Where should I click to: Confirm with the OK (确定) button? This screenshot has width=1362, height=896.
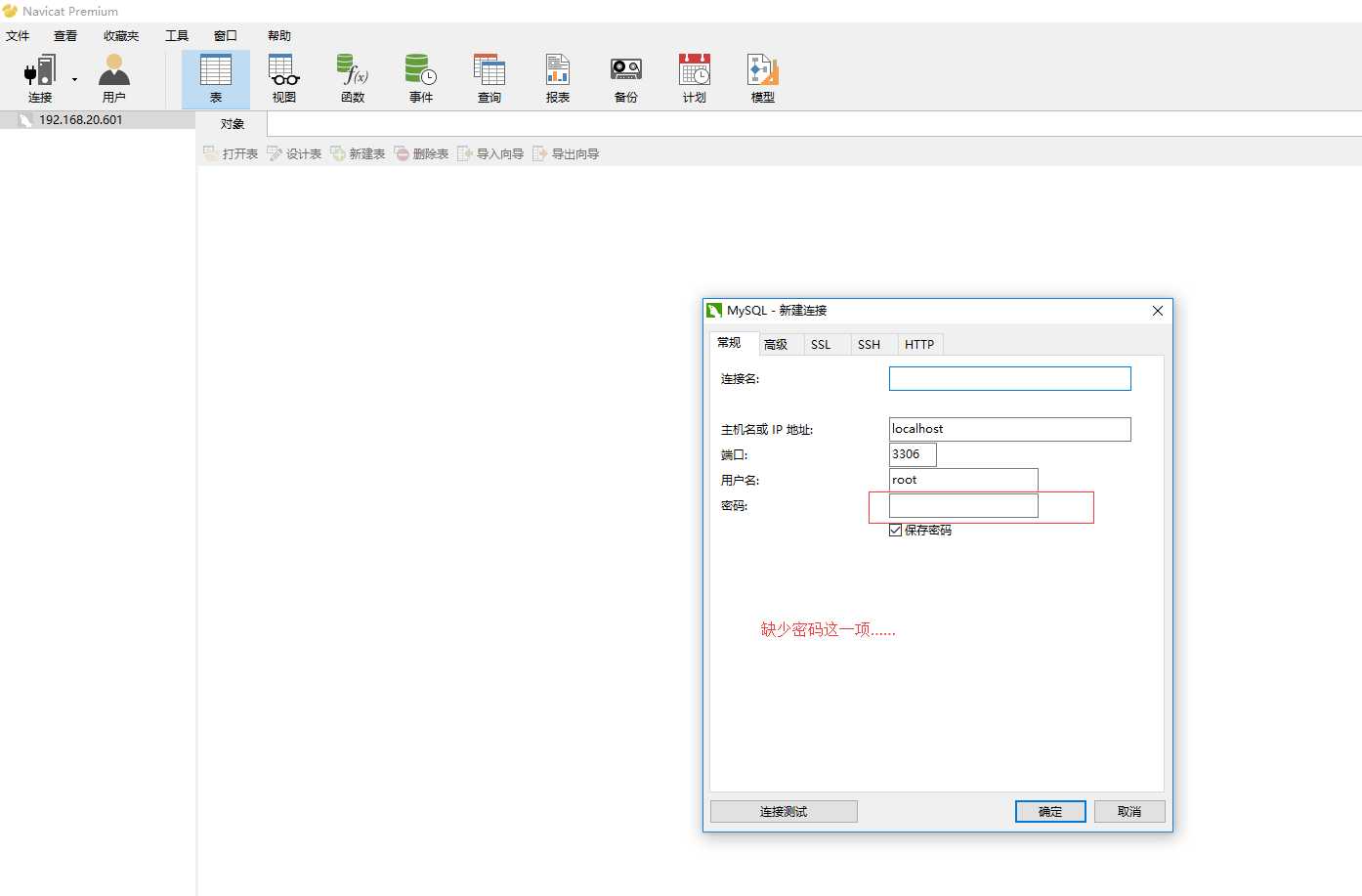pyautogui.click(x=1050, y=812)
